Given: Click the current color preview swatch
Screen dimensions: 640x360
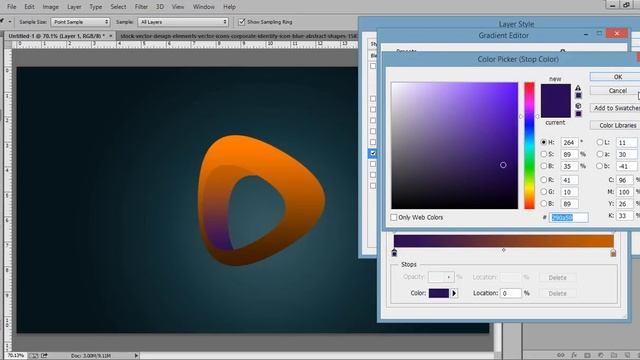Looking at the screenshot, I should click(556, 109).
